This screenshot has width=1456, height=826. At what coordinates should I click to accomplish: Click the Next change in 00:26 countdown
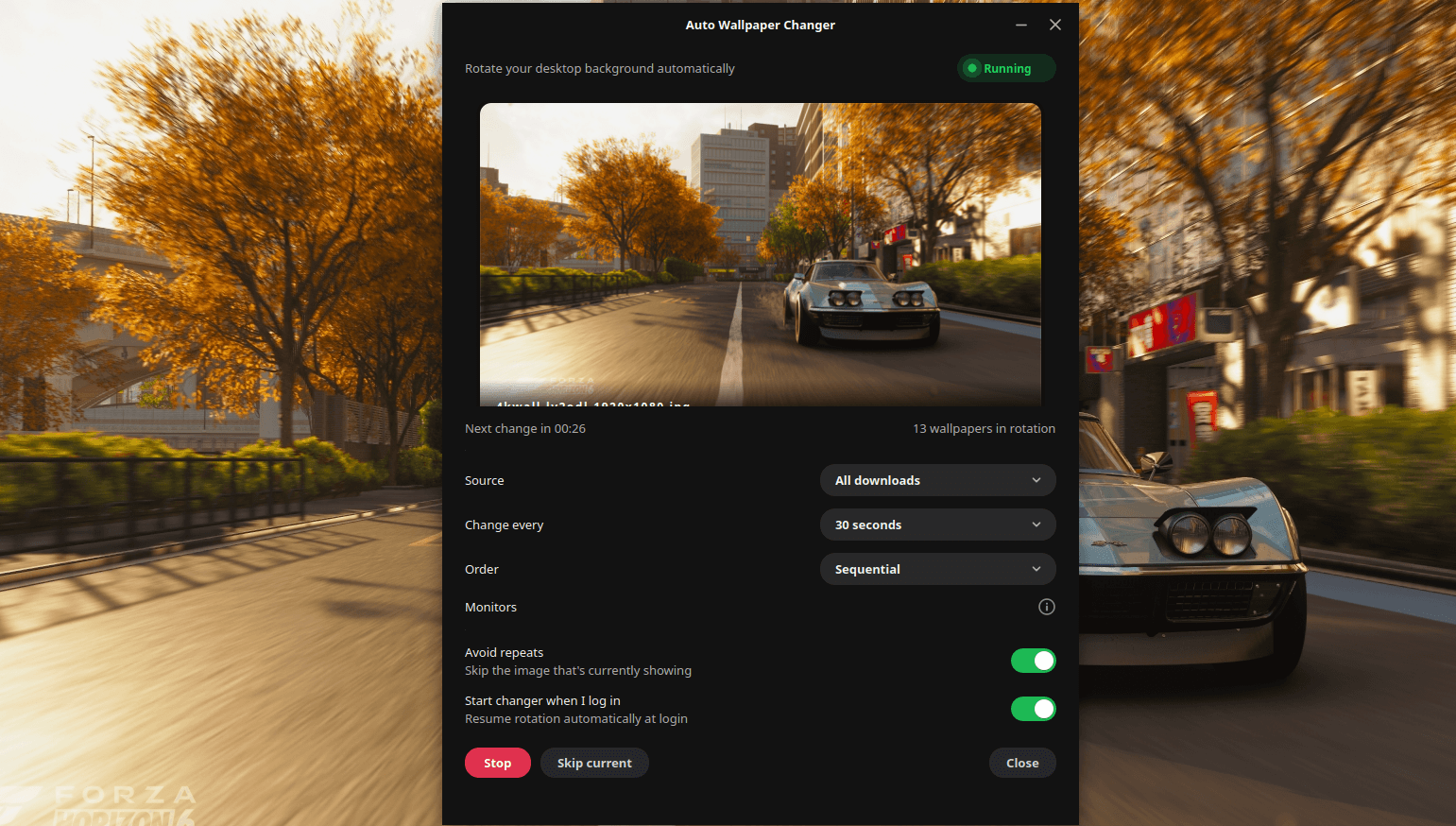coord(525,428)
